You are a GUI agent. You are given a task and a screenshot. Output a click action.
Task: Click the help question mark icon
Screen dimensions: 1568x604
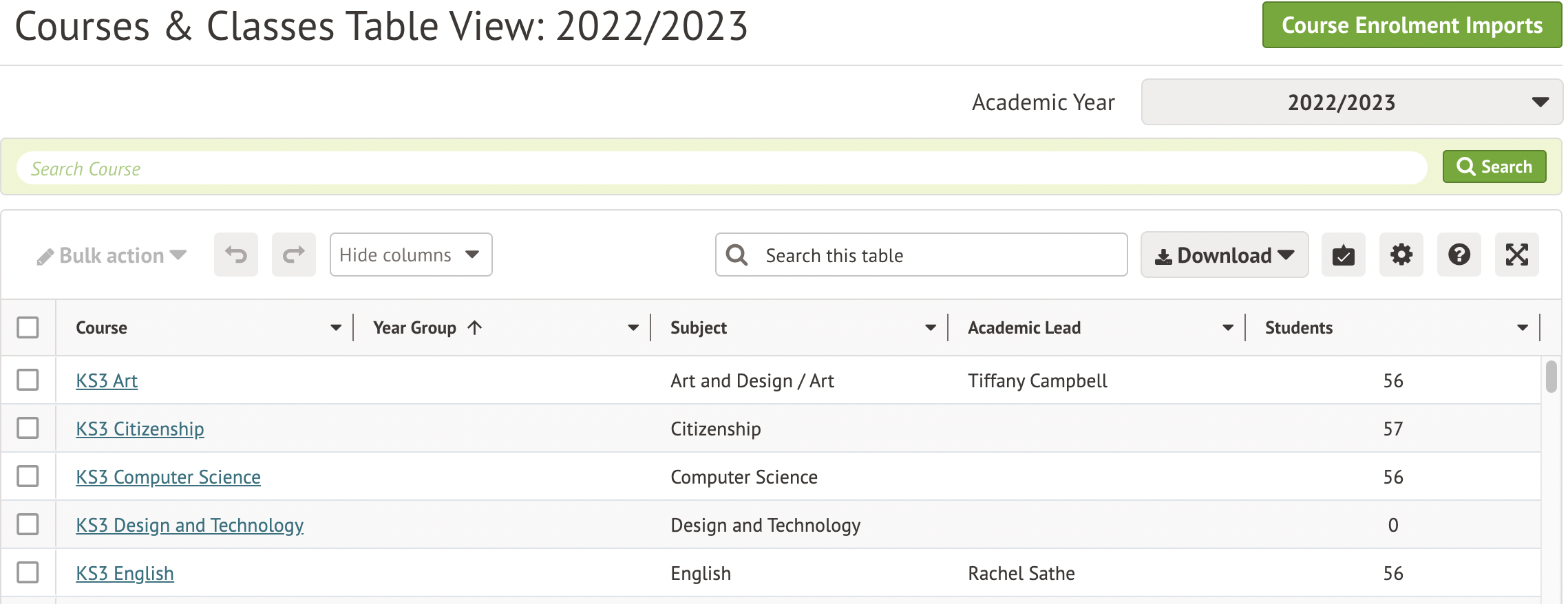tap(1459, 255)
